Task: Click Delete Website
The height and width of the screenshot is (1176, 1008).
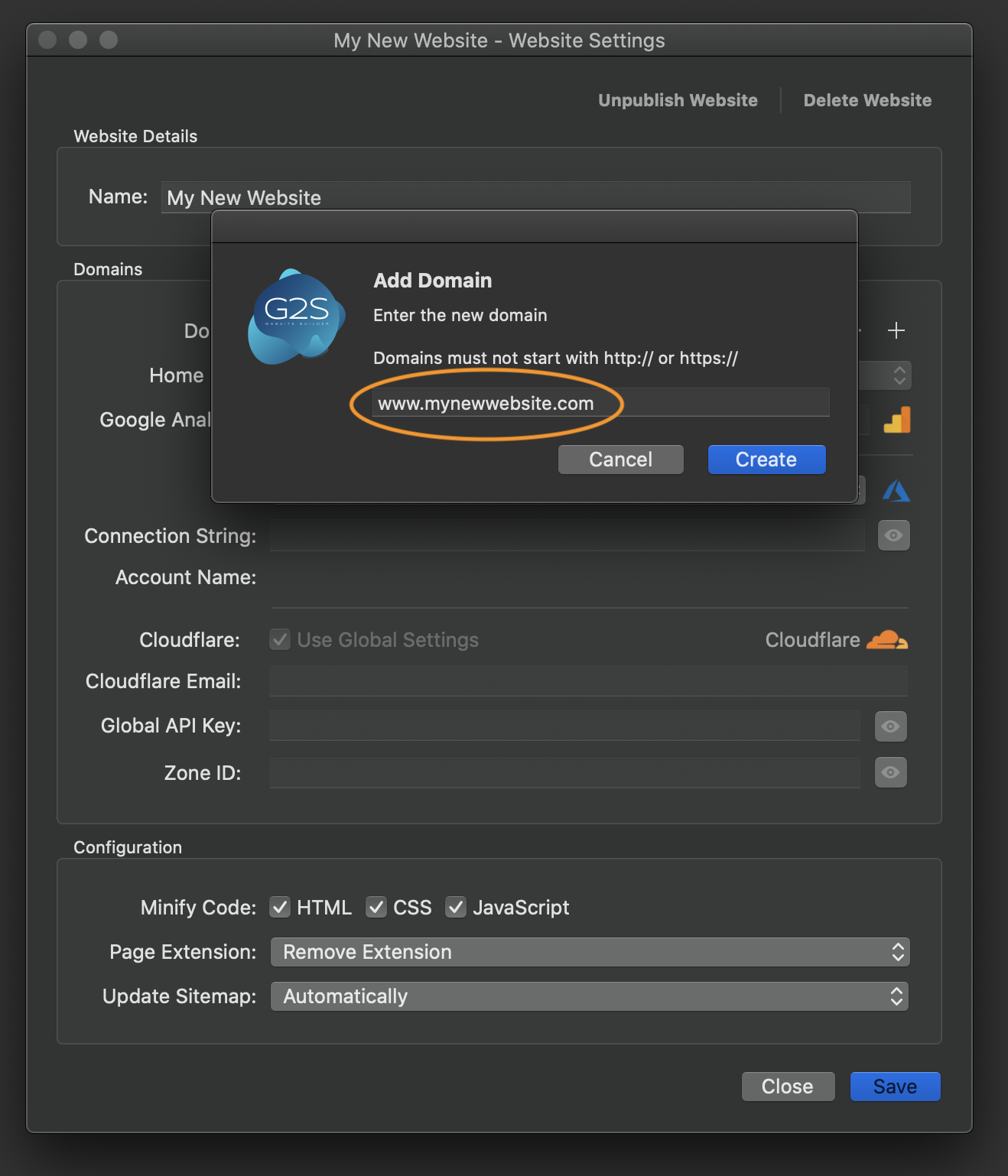Action: click(867, 100)
